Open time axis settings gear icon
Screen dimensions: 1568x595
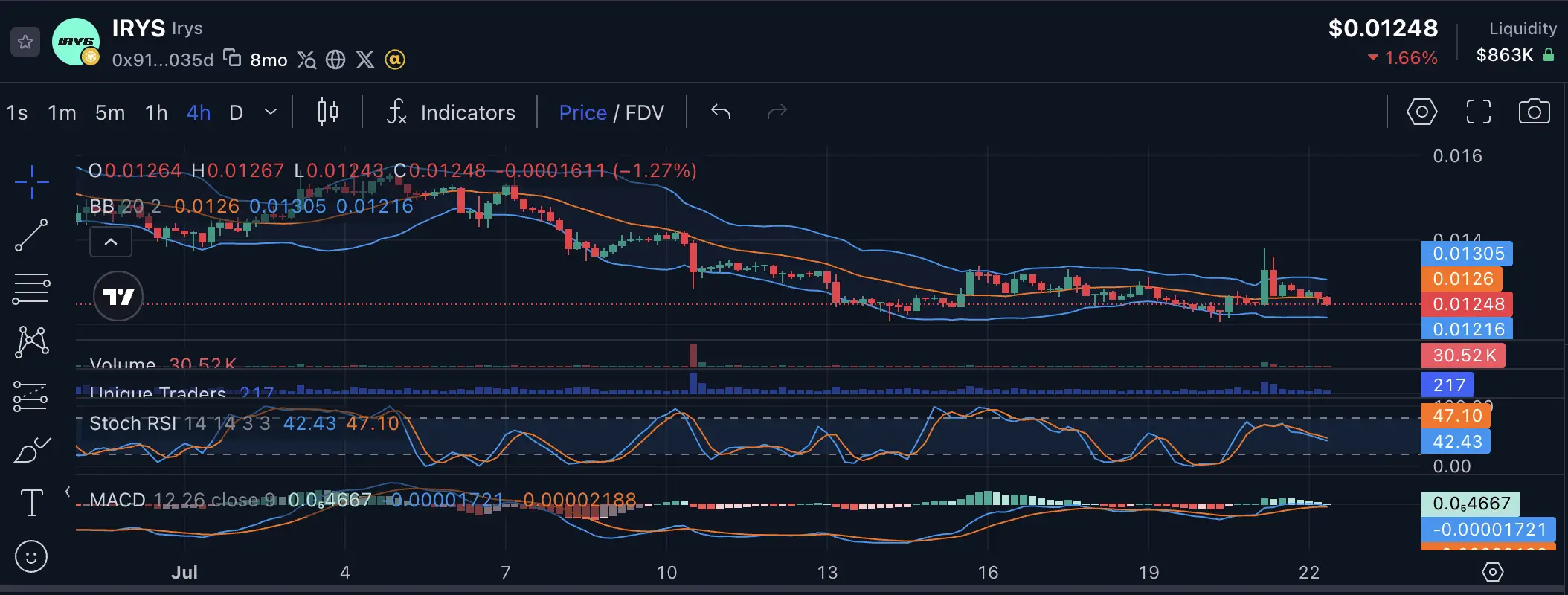point(1492,572)
